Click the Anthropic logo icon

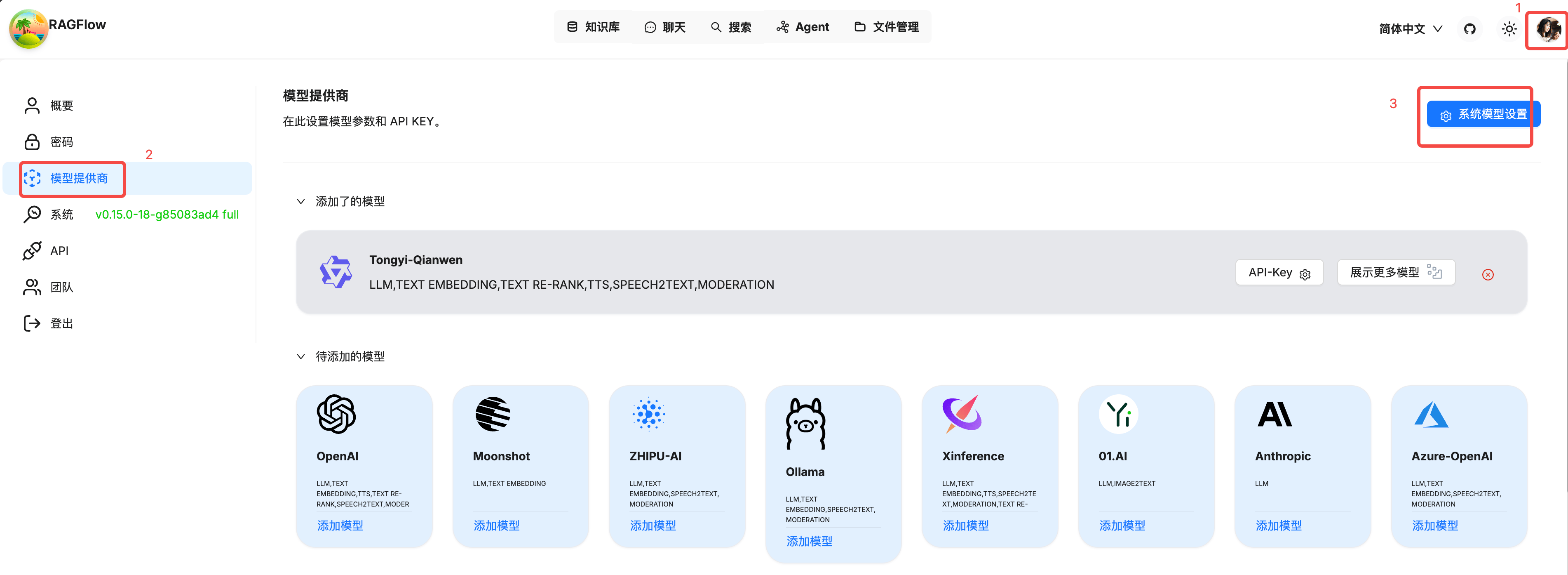click(x=1275, y=414)
